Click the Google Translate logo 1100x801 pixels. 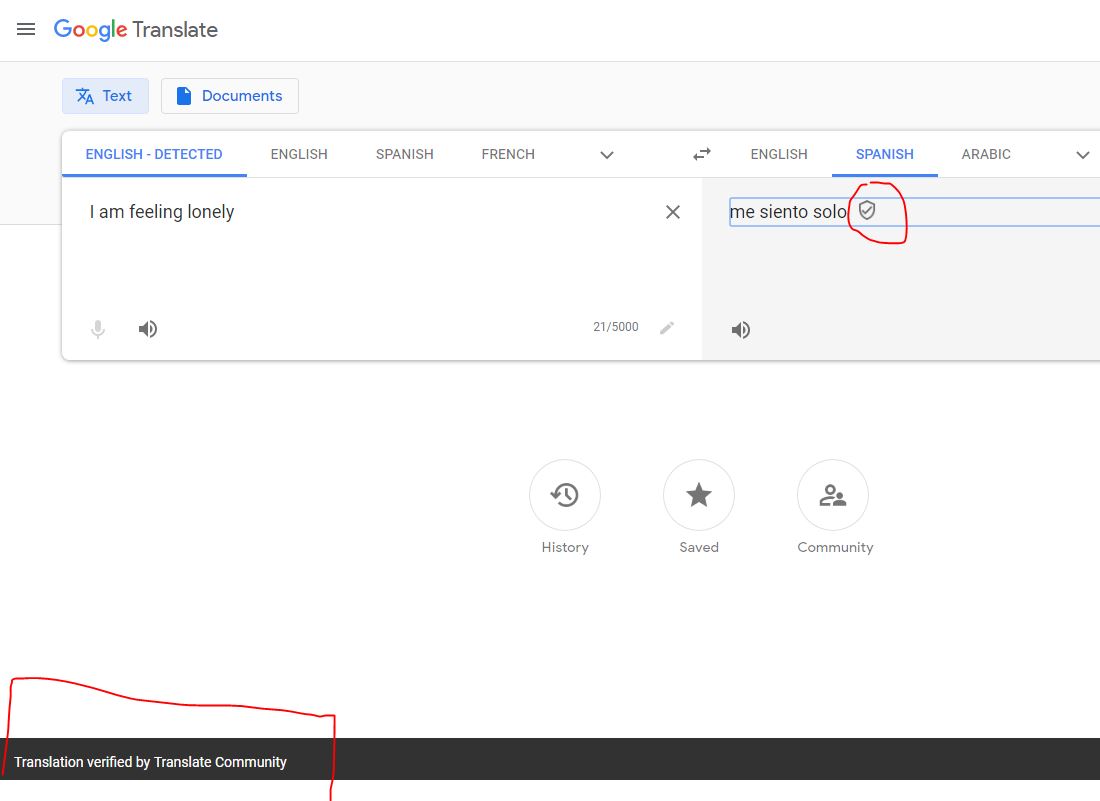136,29
